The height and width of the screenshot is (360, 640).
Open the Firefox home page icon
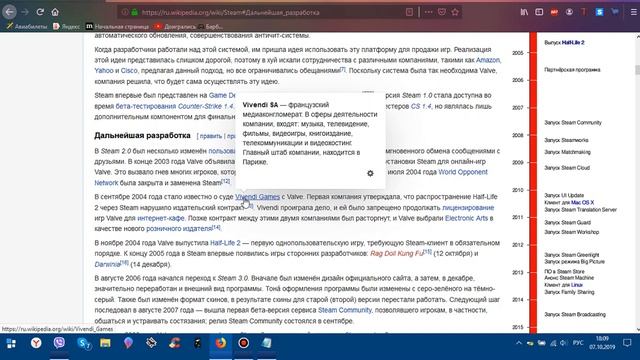pos(55,12)
